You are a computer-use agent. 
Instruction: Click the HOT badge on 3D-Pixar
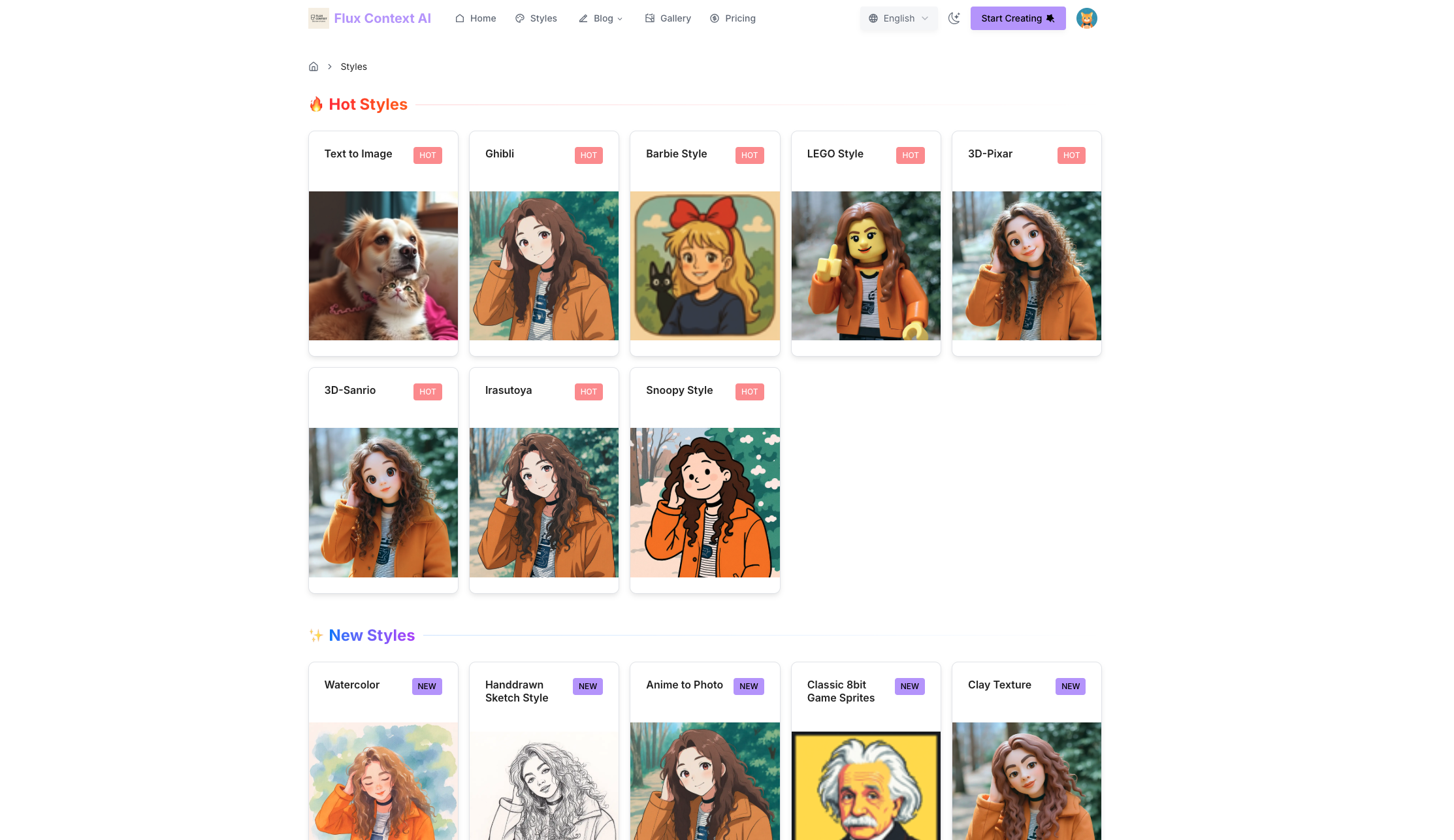click(x=1071, y=155)
